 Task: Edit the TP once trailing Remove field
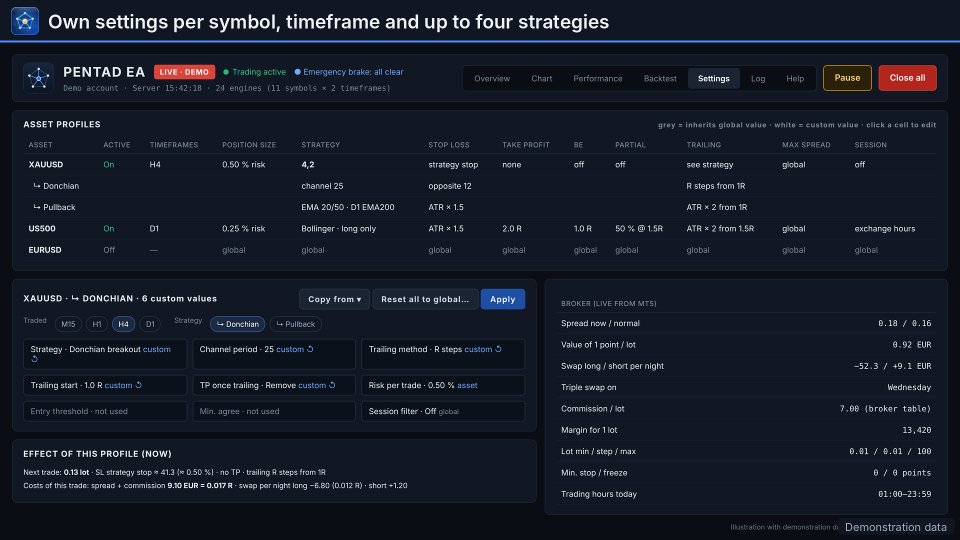(x=274, y=385)
